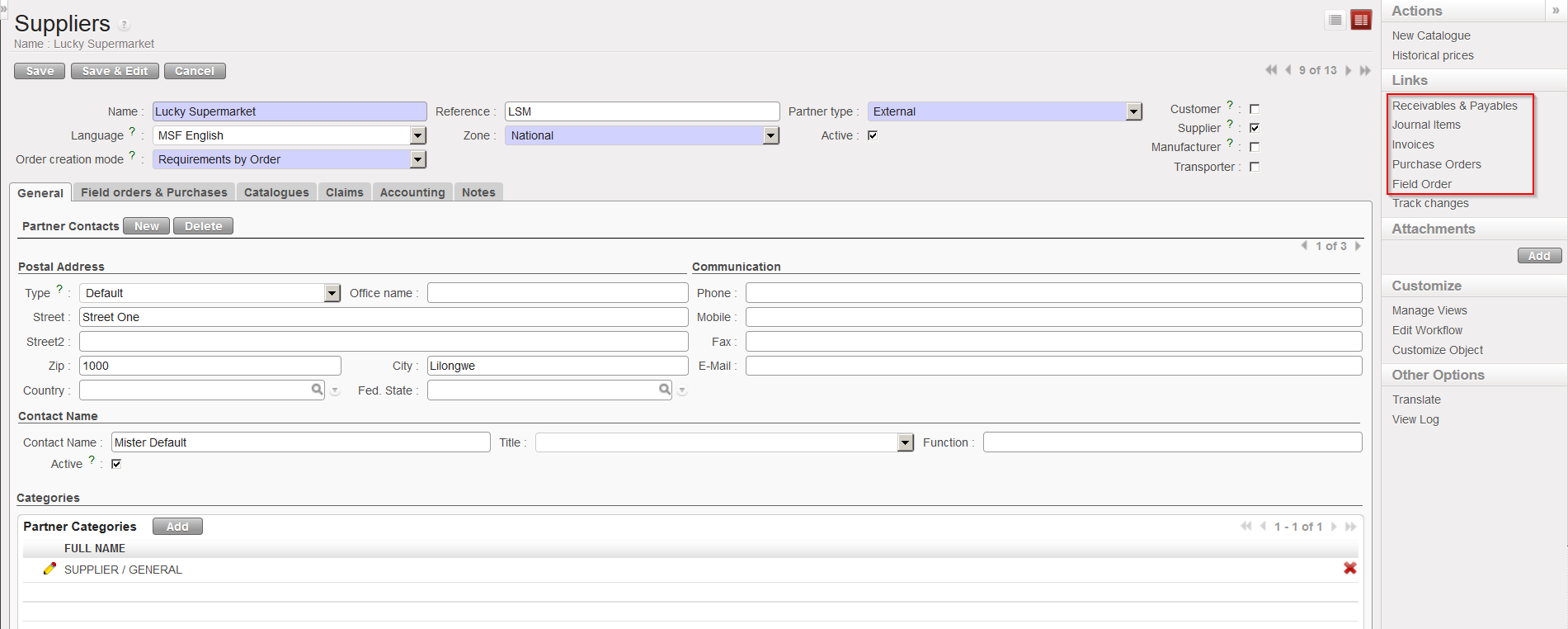
Task: Enable the Customer checkbox
Action: coord(1255,109)
